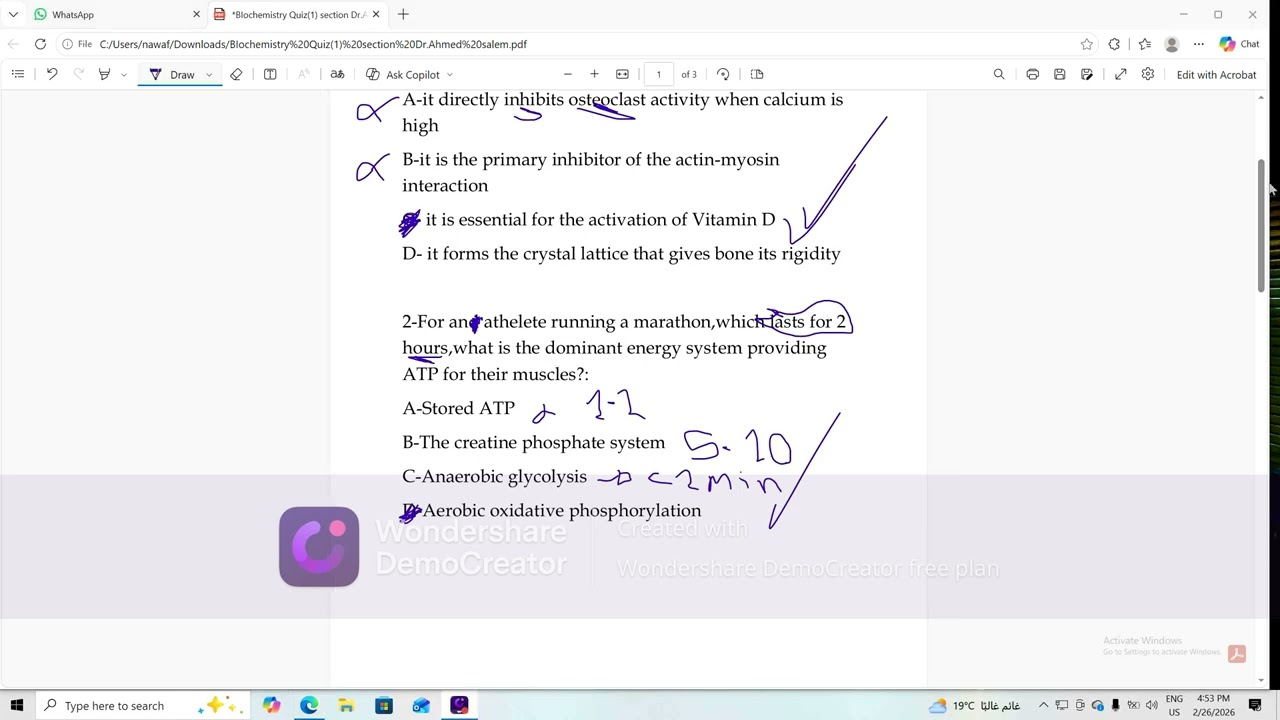Click the page number field
Viewport: 1280px width, 720px height.
click(658, 74)
